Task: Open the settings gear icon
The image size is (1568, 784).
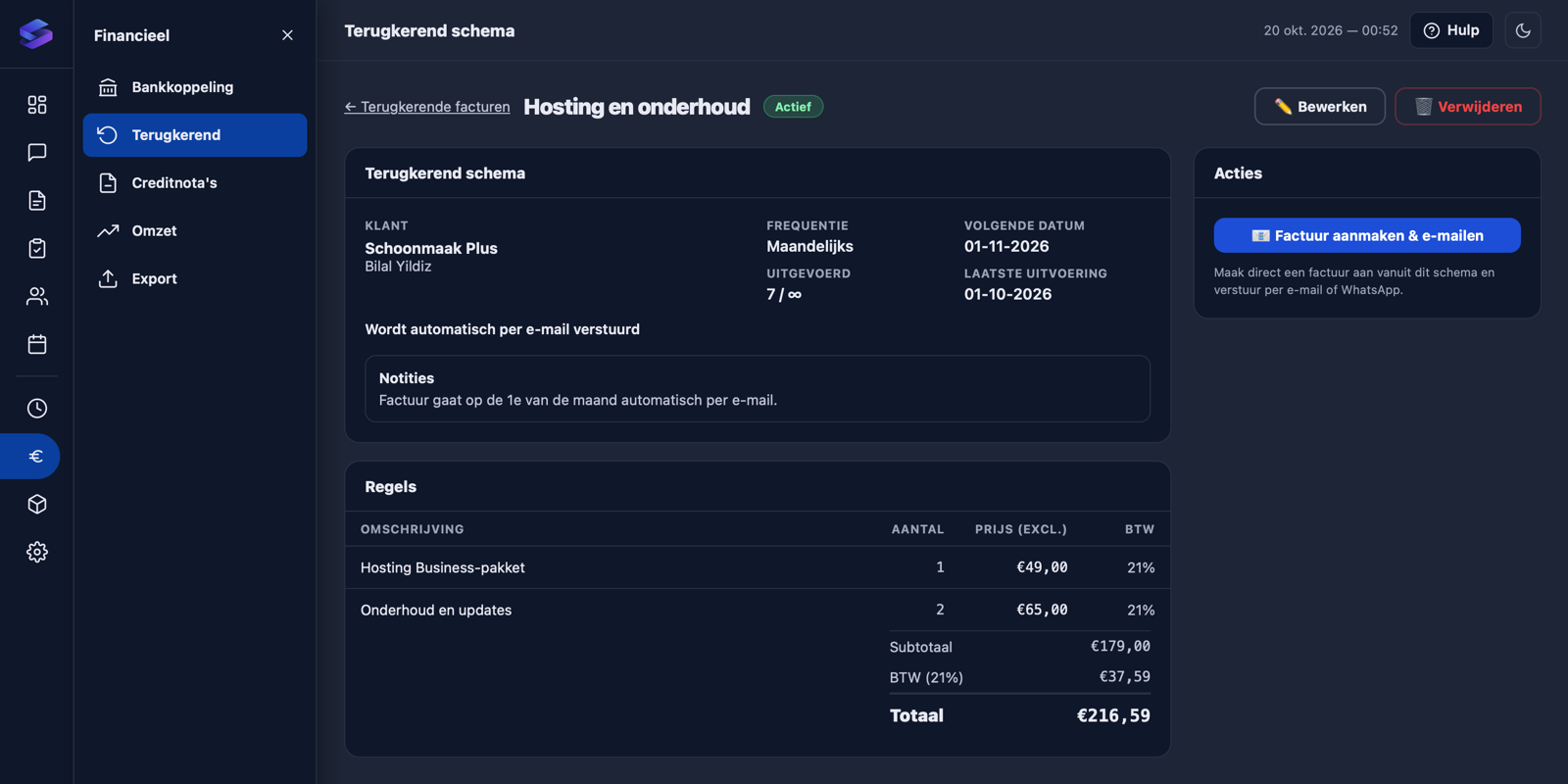Action: coord(37,553)
